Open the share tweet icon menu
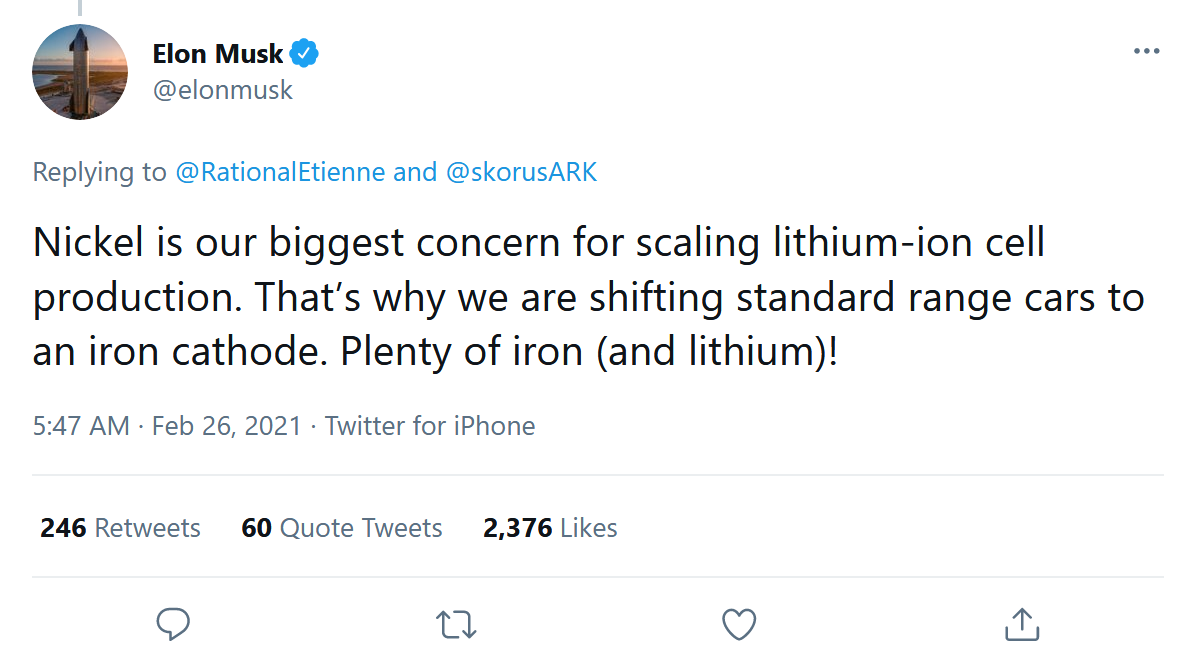Screen dimensions: 1196x671 [x=1021, y=624]
